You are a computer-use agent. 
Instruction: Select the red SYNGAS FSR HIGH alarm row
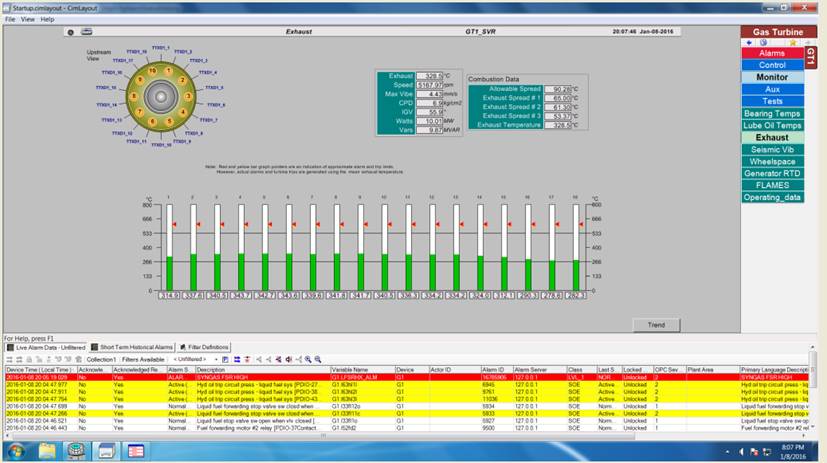(407, 378)
